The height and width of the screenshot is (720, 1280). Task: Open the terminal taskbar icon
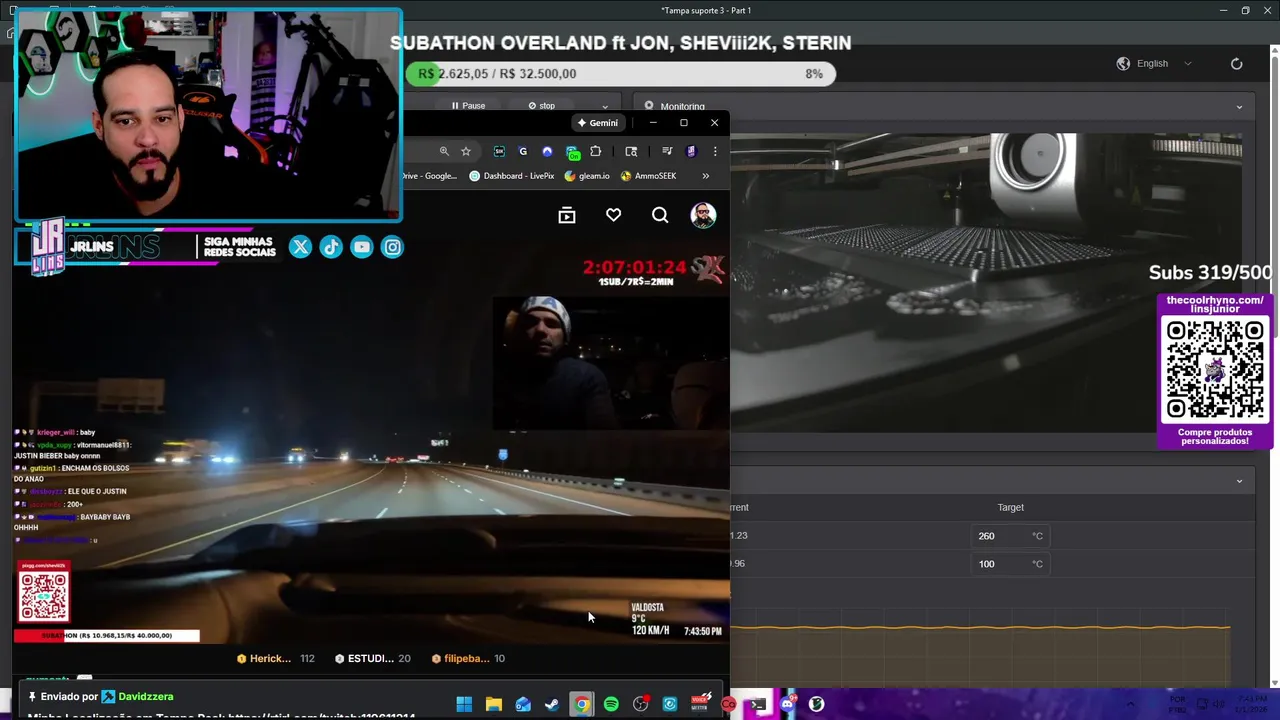click(x=758, y=704)
